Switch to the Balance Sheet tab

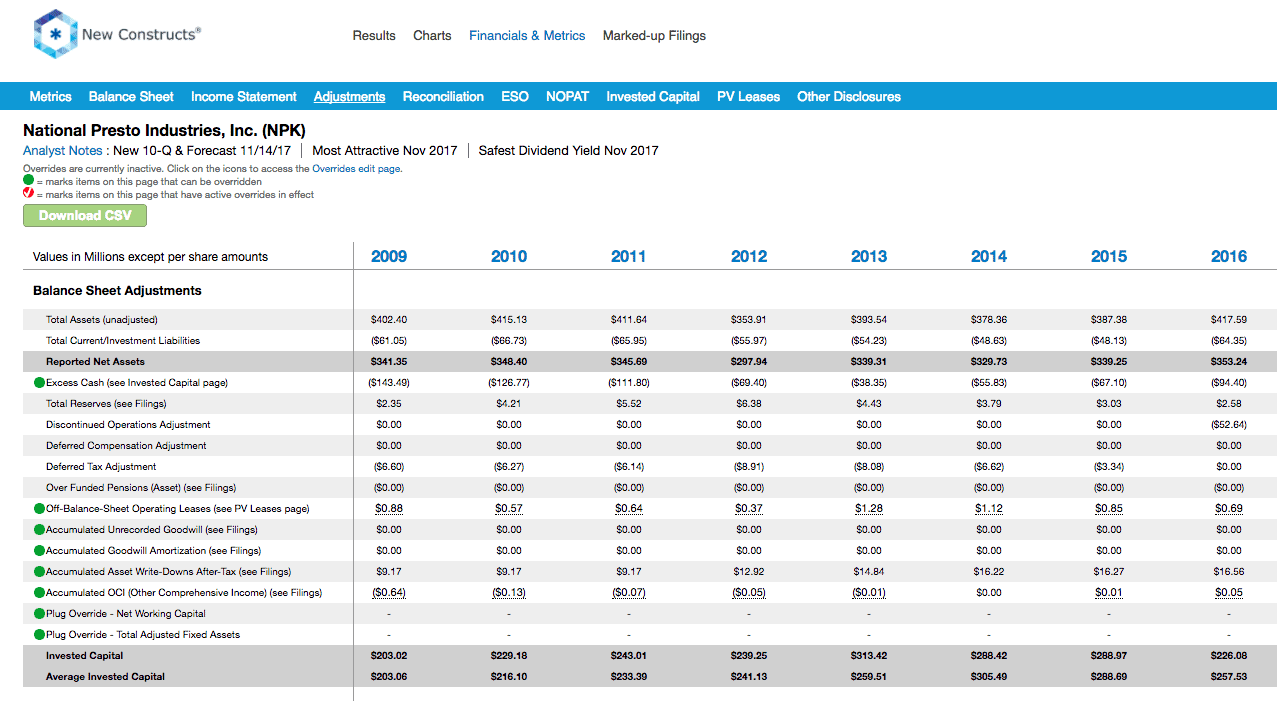click(131, 97)
